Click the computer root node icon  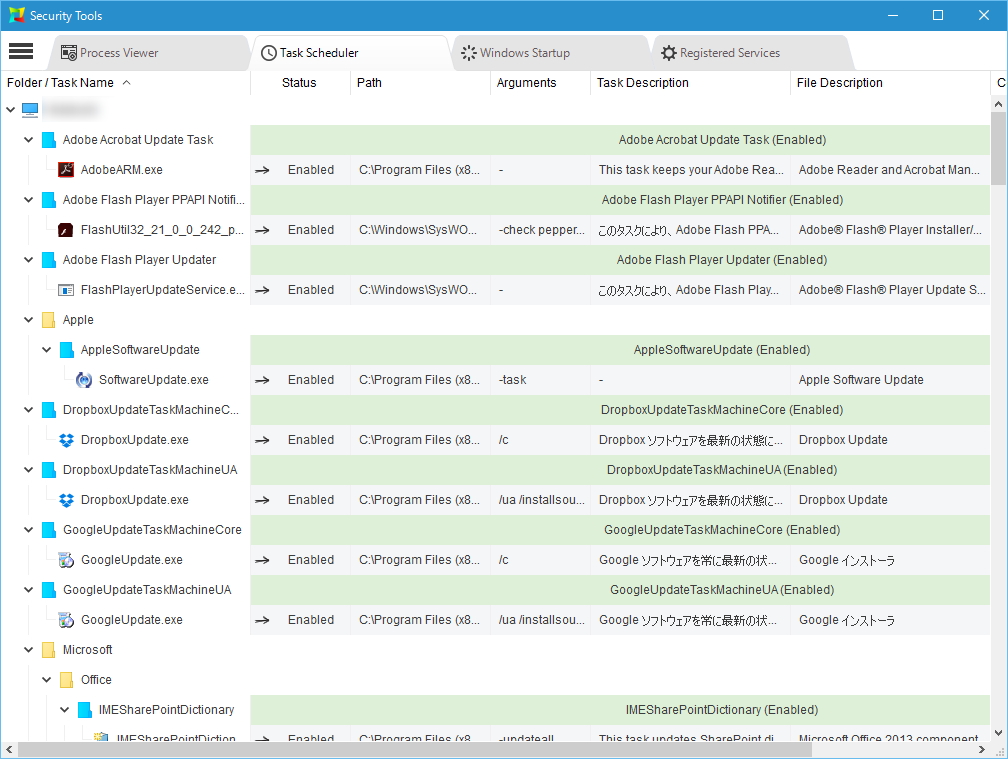(x=30, y=110)
